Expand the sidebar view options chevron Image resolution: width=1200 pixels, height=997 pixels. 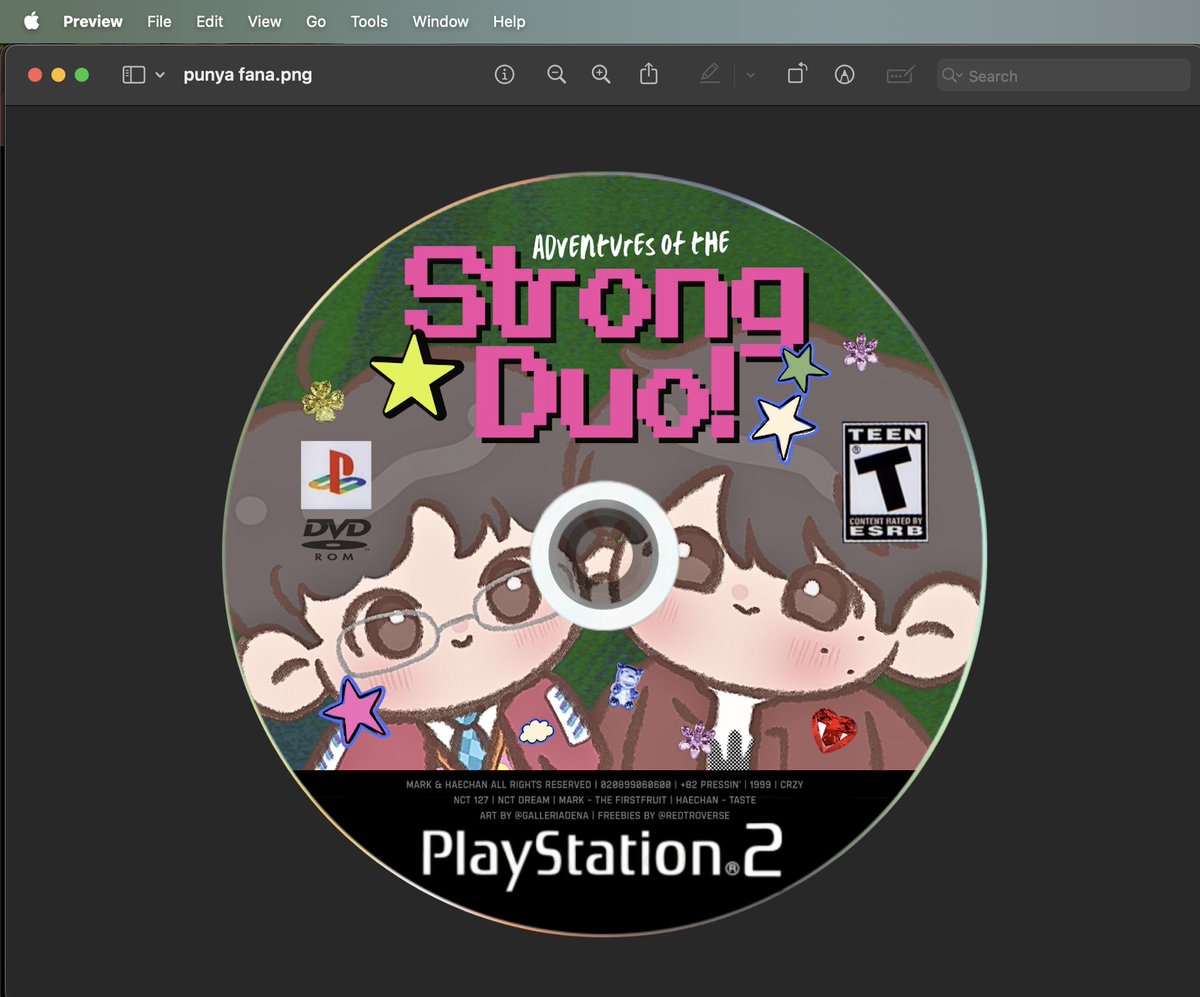pyautogui.click(x=160, y=75)
